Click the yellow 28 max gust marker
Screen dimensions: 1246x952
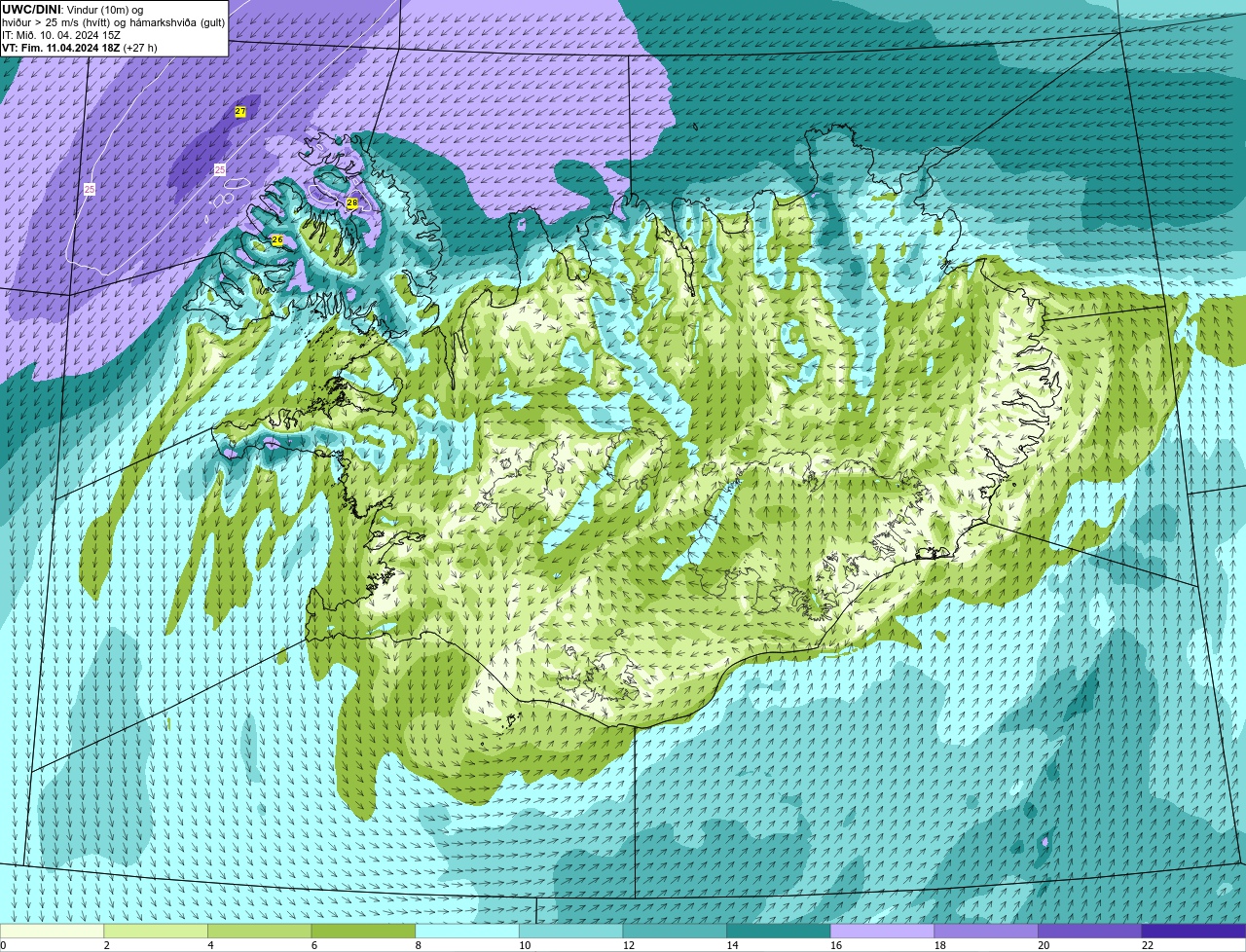coord(352,203)
